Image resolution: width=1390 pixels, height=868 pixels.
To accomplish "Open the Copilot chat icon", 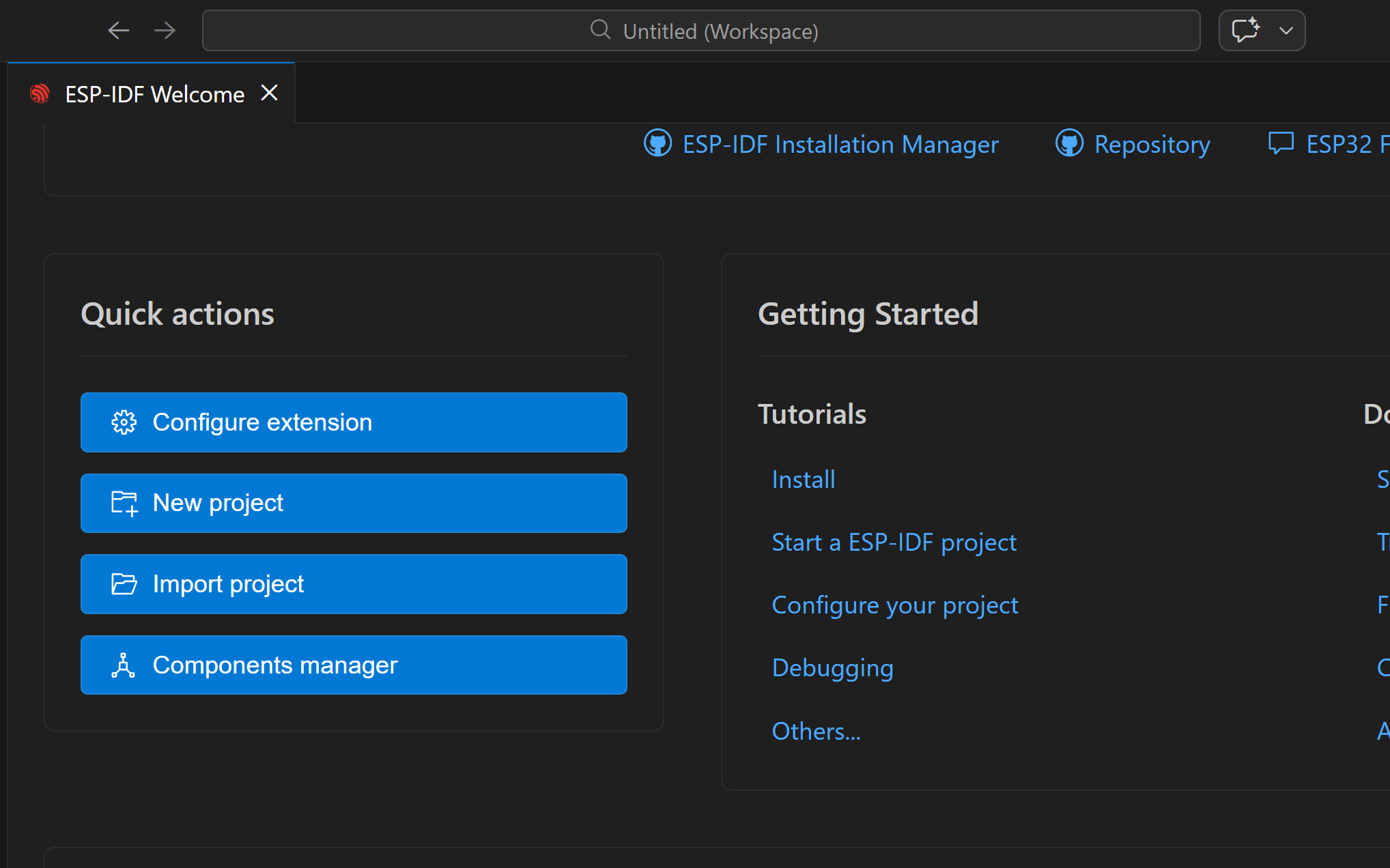I will click(1245, 31).
